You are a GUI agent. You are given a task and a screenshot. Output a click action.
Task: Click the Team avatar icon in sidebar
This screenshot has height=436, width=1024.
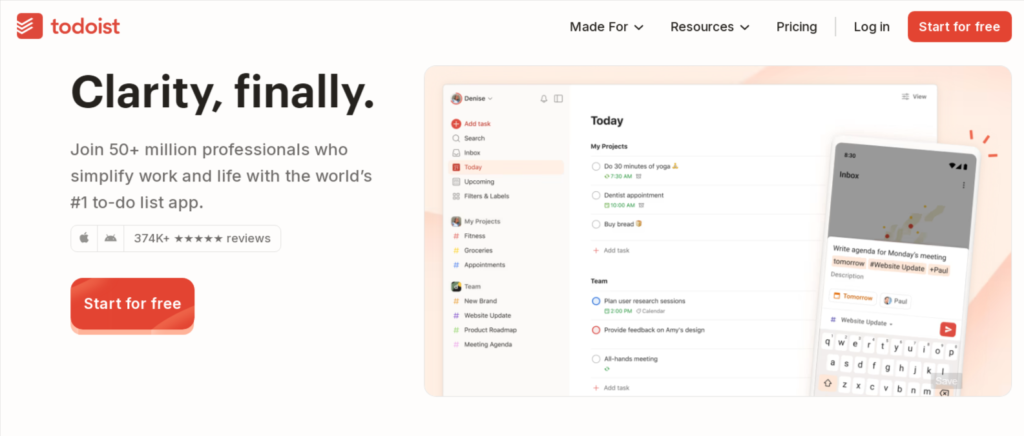[x=456, y=287]
